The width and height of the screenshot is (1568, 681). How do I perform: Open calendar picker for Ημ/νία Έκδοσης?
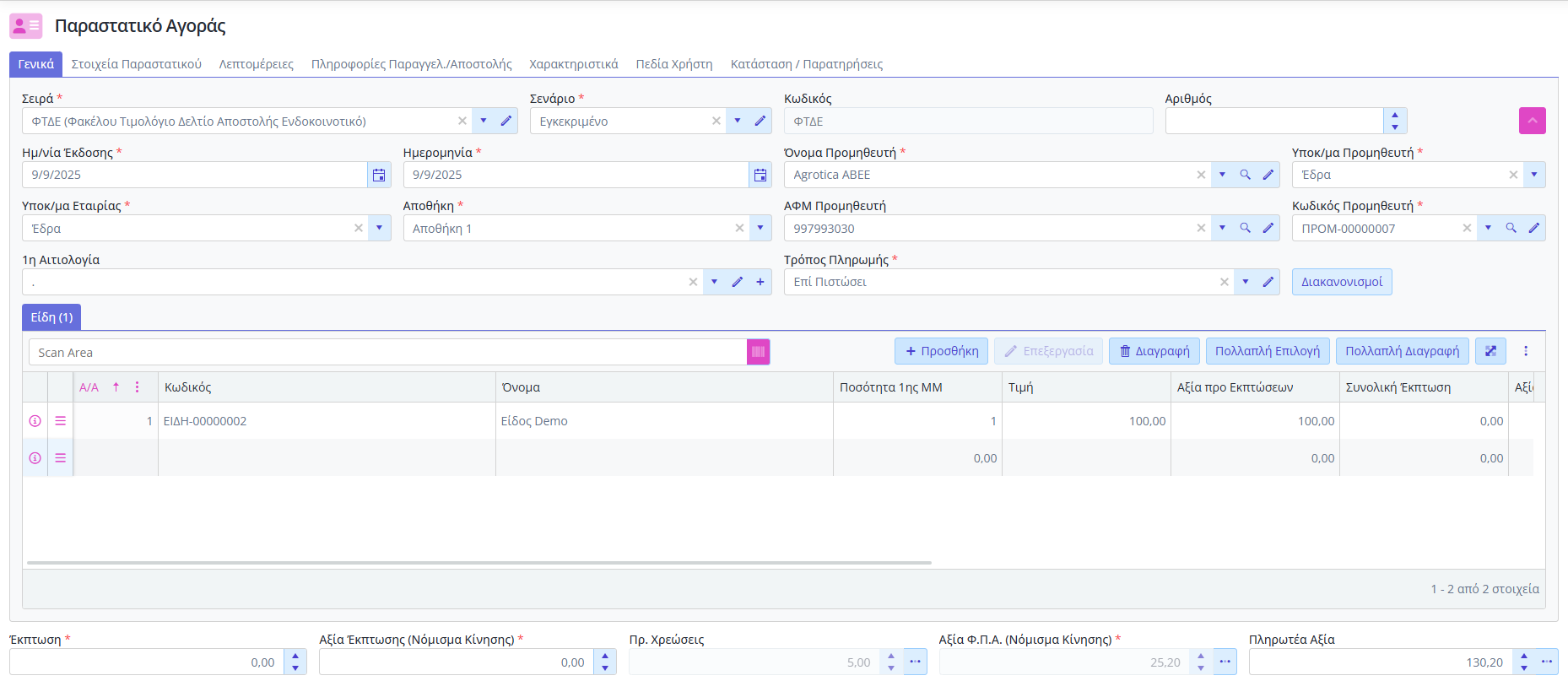click(x=379, y=175)
